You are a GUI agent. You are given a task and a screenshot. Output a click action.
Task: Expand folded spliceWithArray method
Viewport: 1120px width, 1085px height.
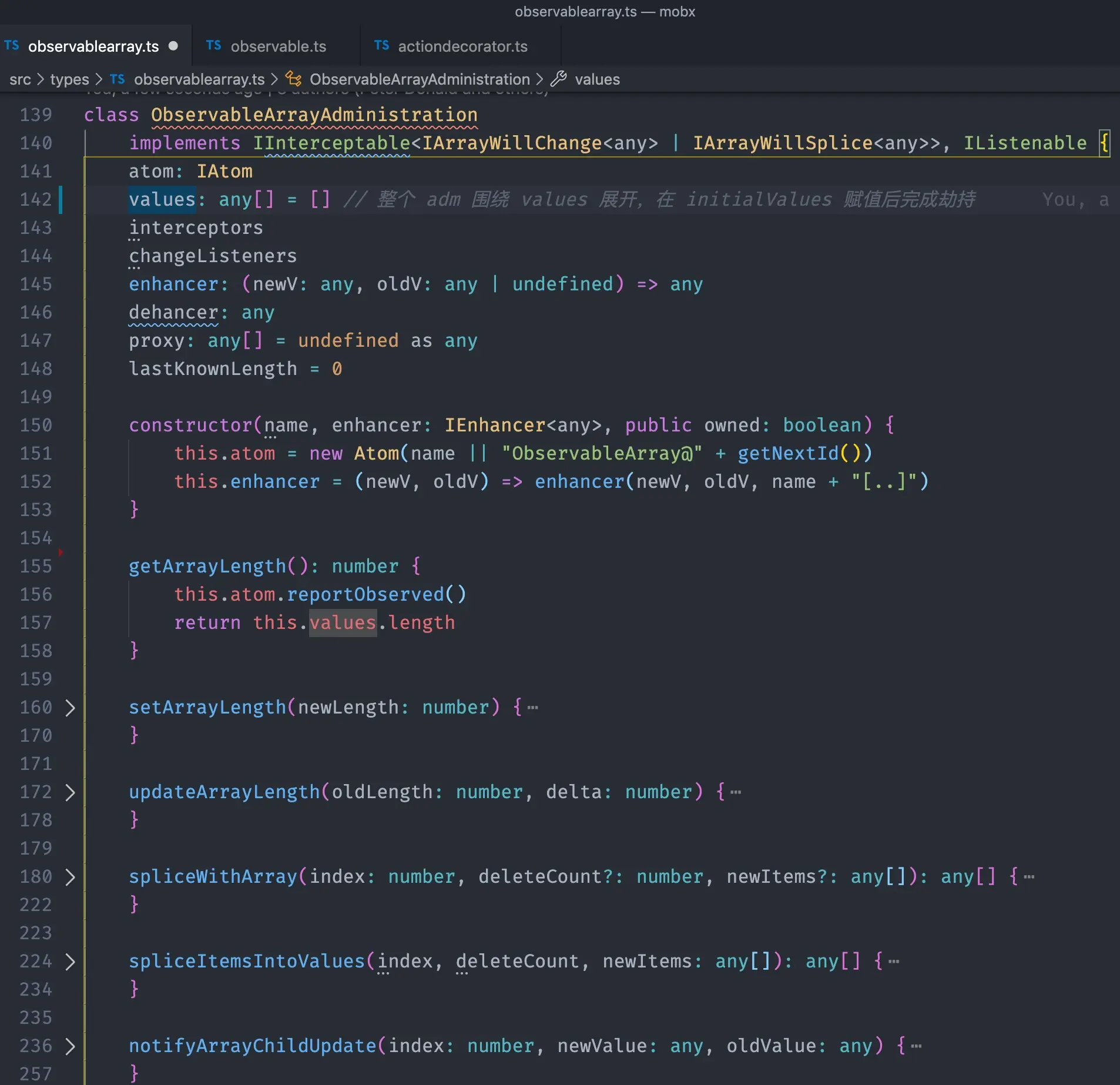[70, 877]
